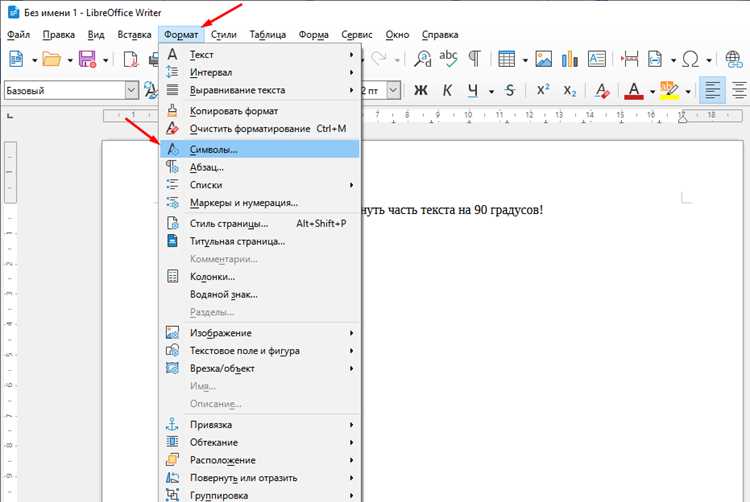Expand font color dropdown arrow
This screenshot has height=502, width=750.
(652, 91)
